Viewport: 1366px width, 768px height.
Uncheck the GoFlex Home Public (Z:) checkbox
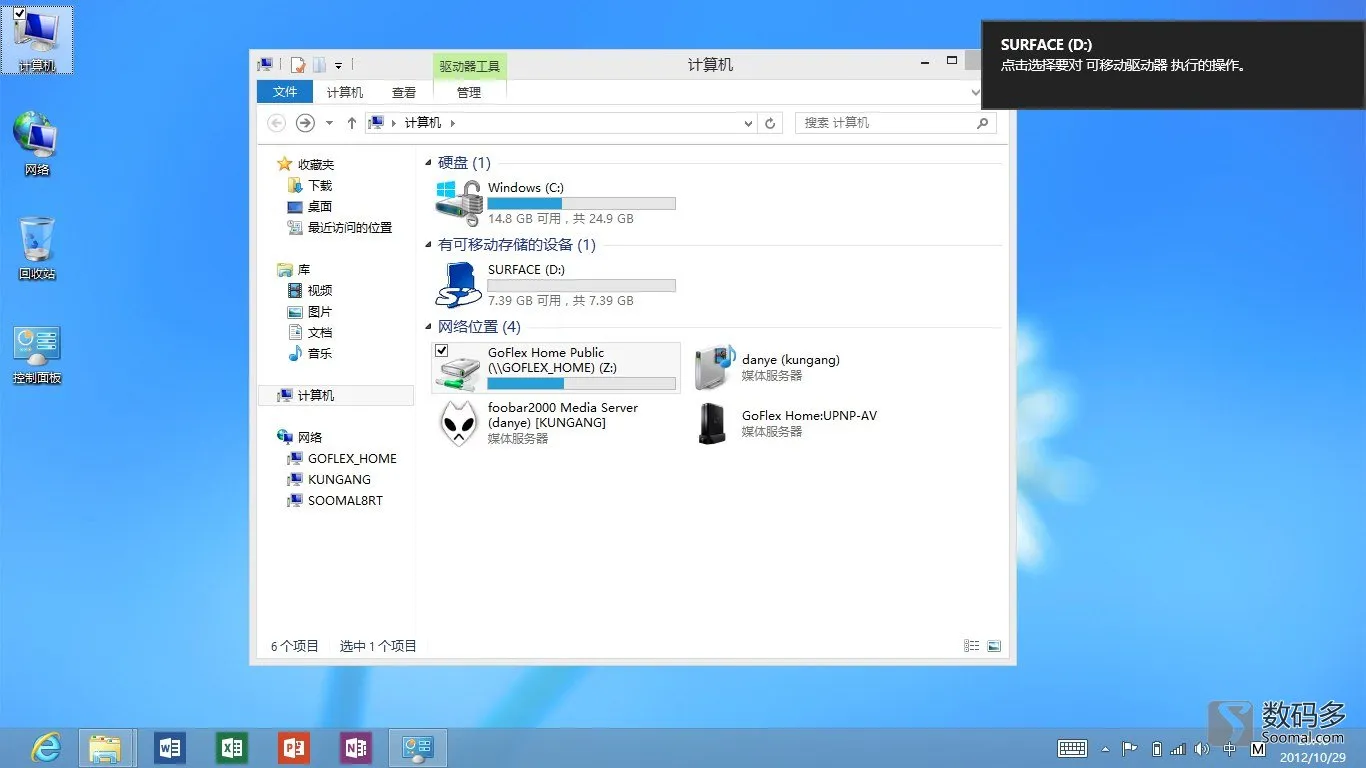442,351
